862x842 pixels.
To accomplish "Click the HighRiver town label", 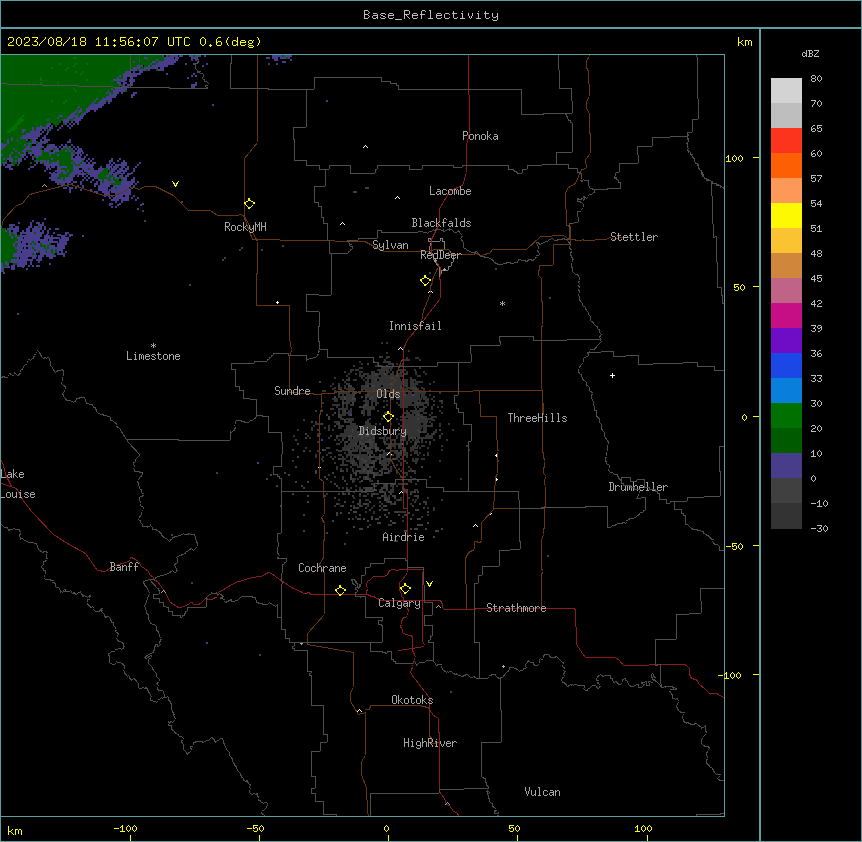I will (430, 743).
